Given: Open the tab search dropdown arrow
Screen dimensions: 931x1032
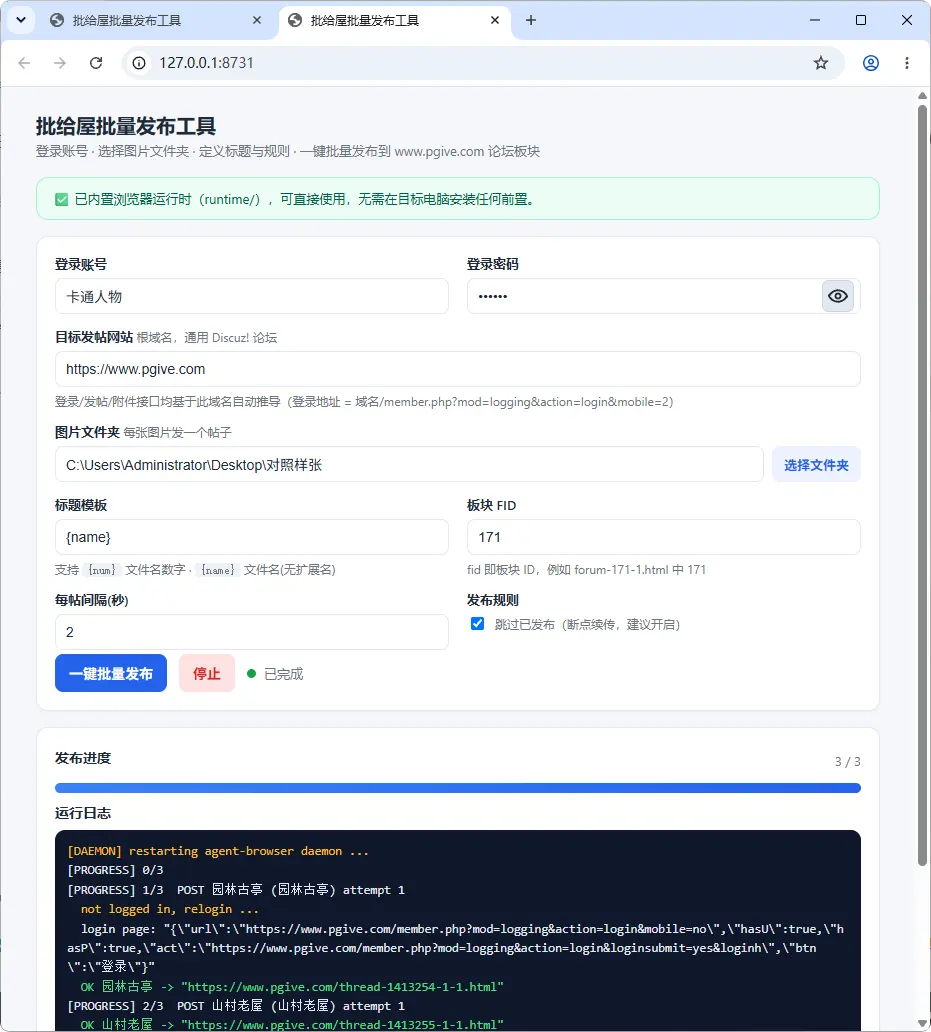Looking at the screenshot, I should (21, 20).
